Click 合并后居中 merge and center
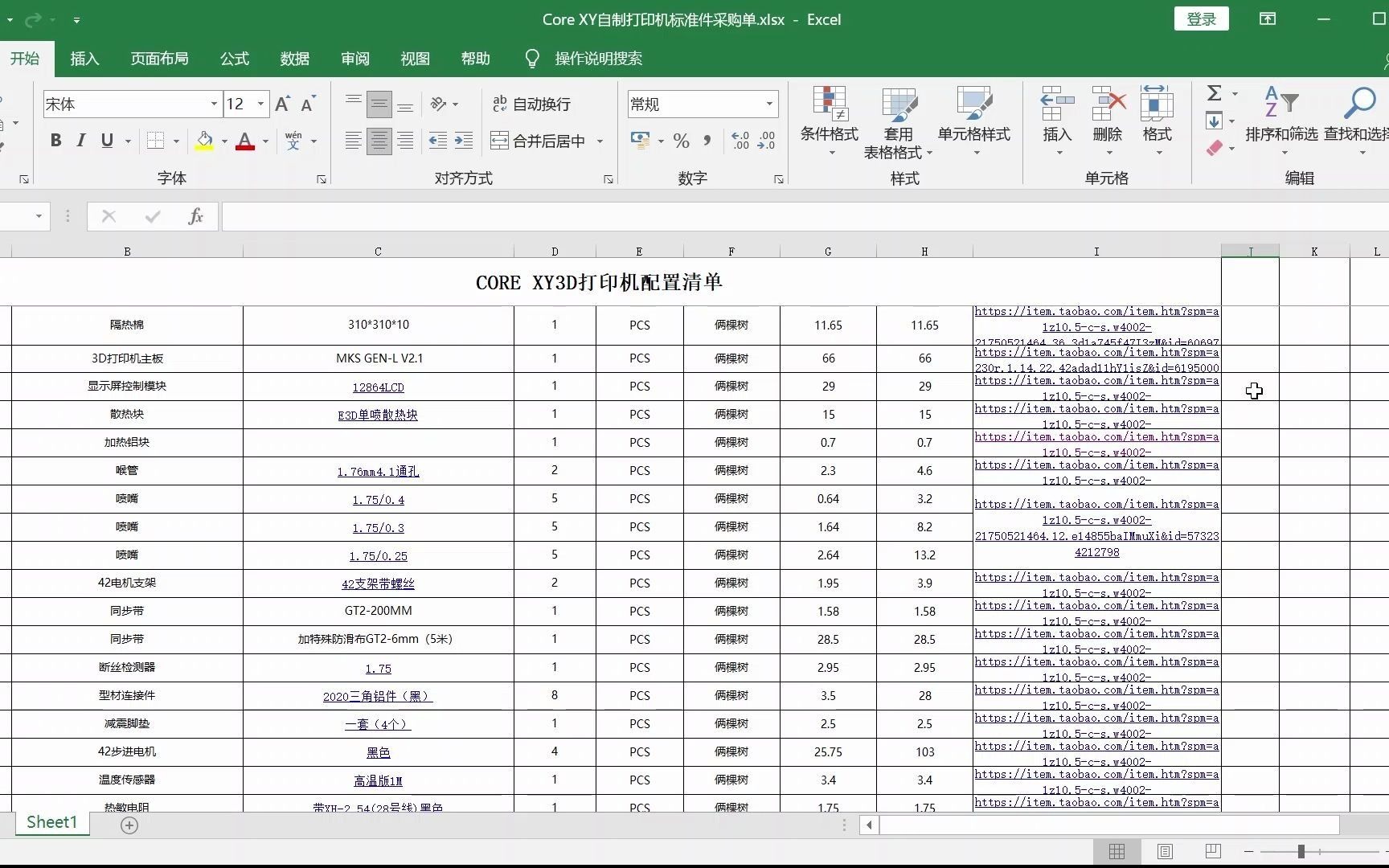Viewport: 1389px width, 868px height. pos(539,141)
